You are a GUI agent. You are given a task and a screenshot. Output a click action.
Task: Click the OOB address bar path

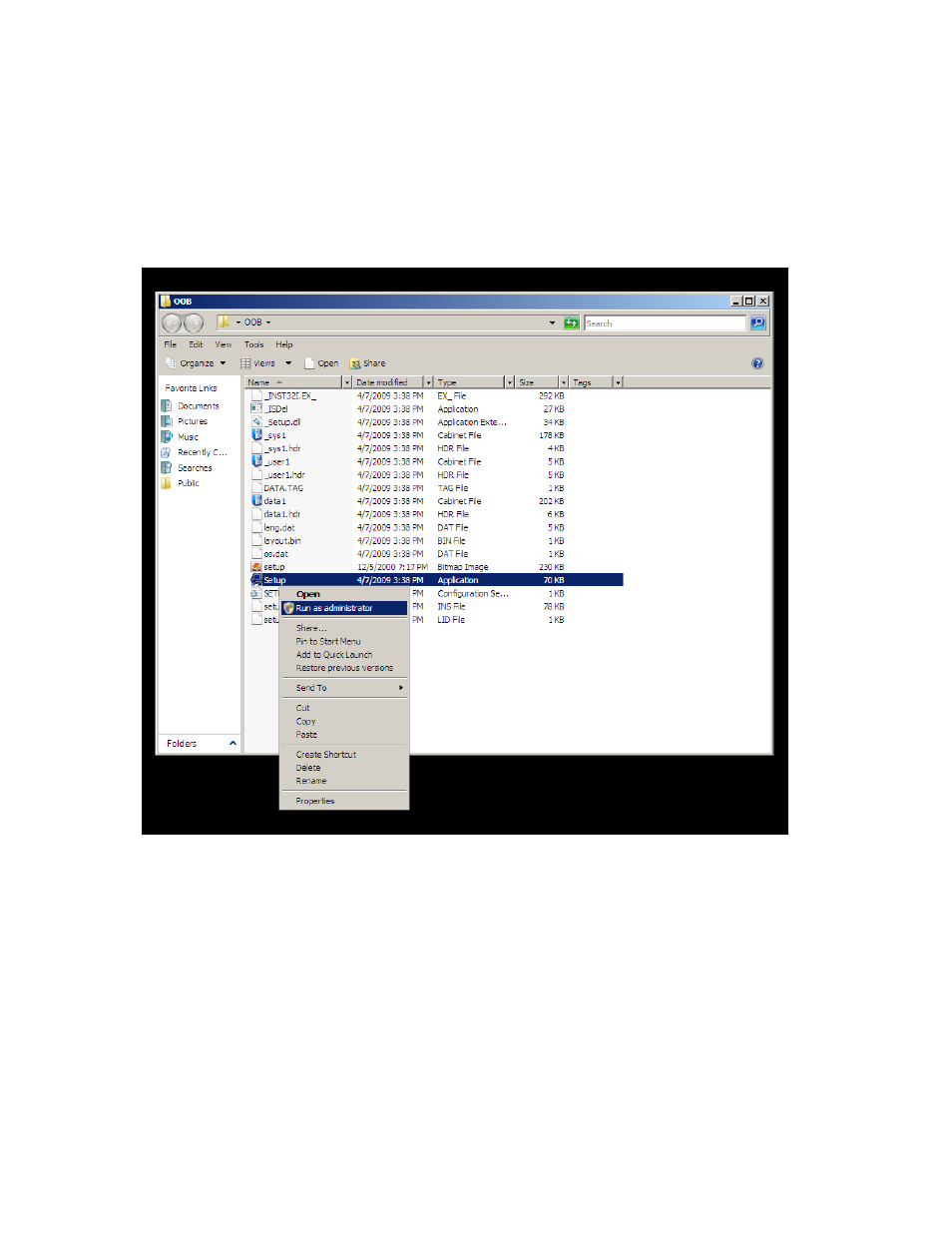[x=253, y=322]
